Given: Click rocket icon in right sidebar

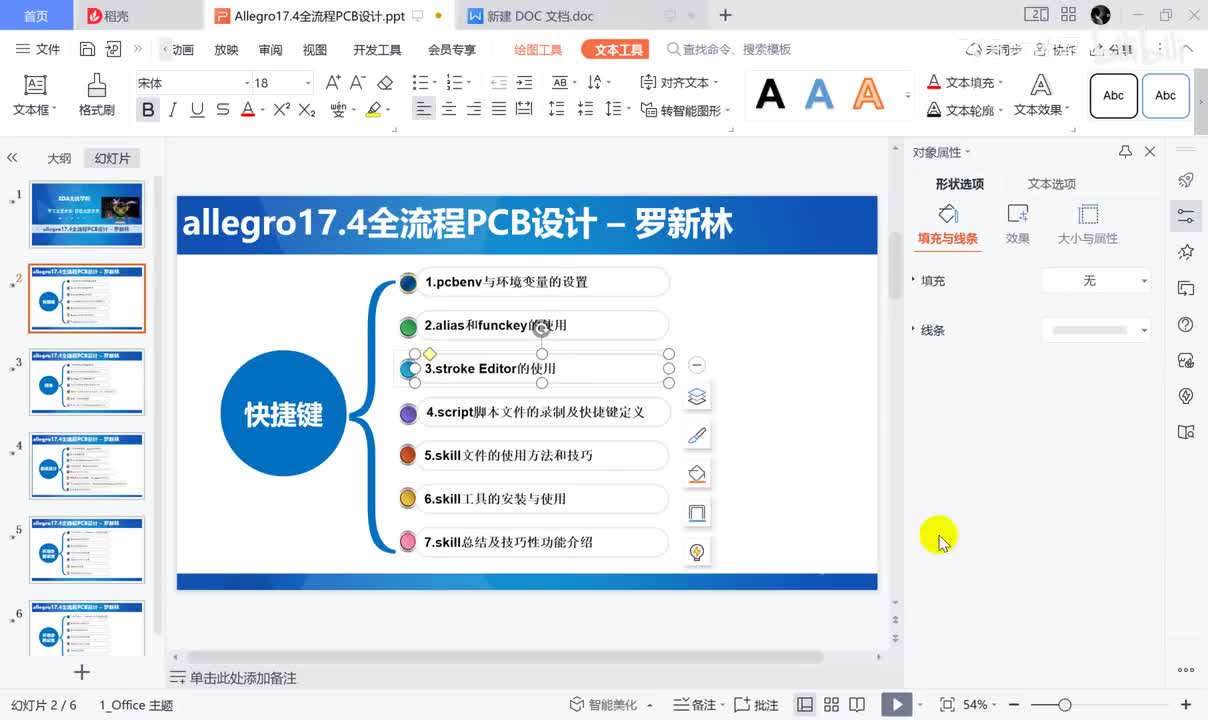Looking at the screenshot, I should click(x=1186, y=180).
